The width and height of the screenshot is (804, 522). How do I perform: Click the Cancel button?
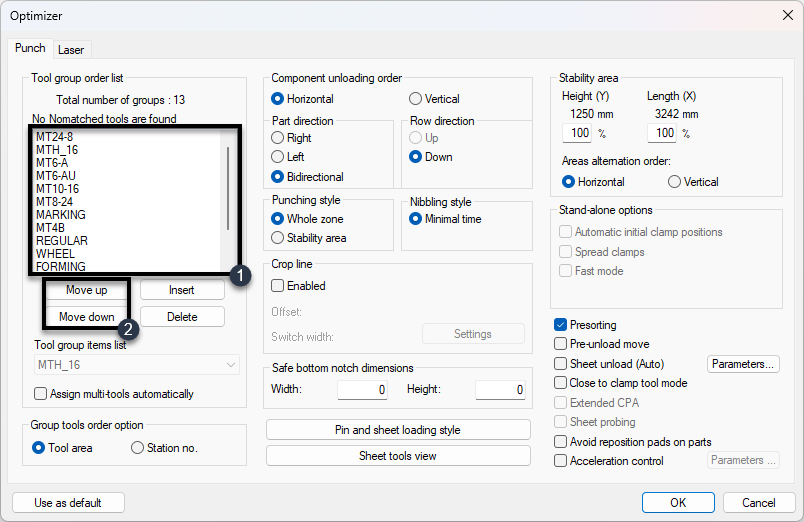click(x=759, y=503)
